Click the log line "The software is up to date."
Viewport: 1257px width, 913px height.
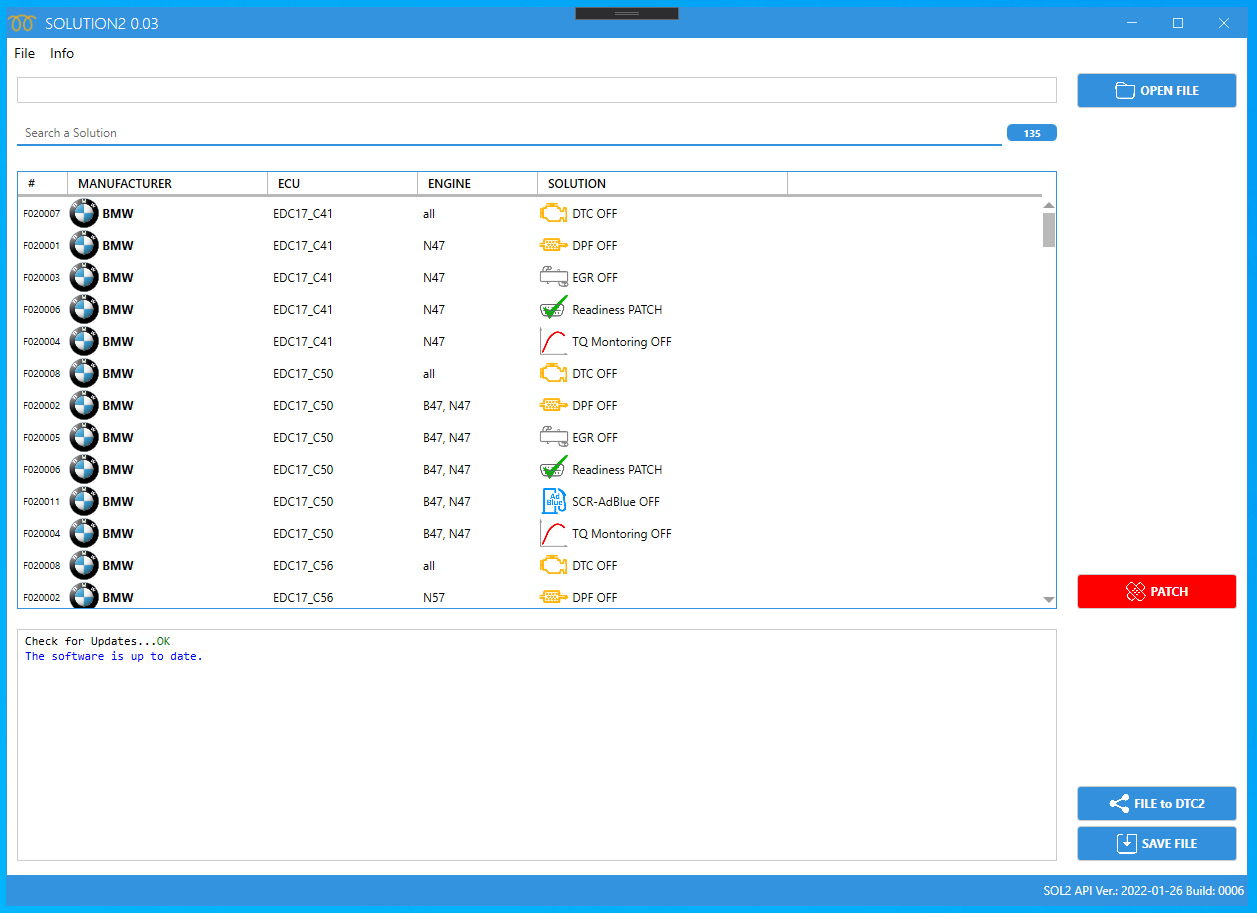[114, 656]
